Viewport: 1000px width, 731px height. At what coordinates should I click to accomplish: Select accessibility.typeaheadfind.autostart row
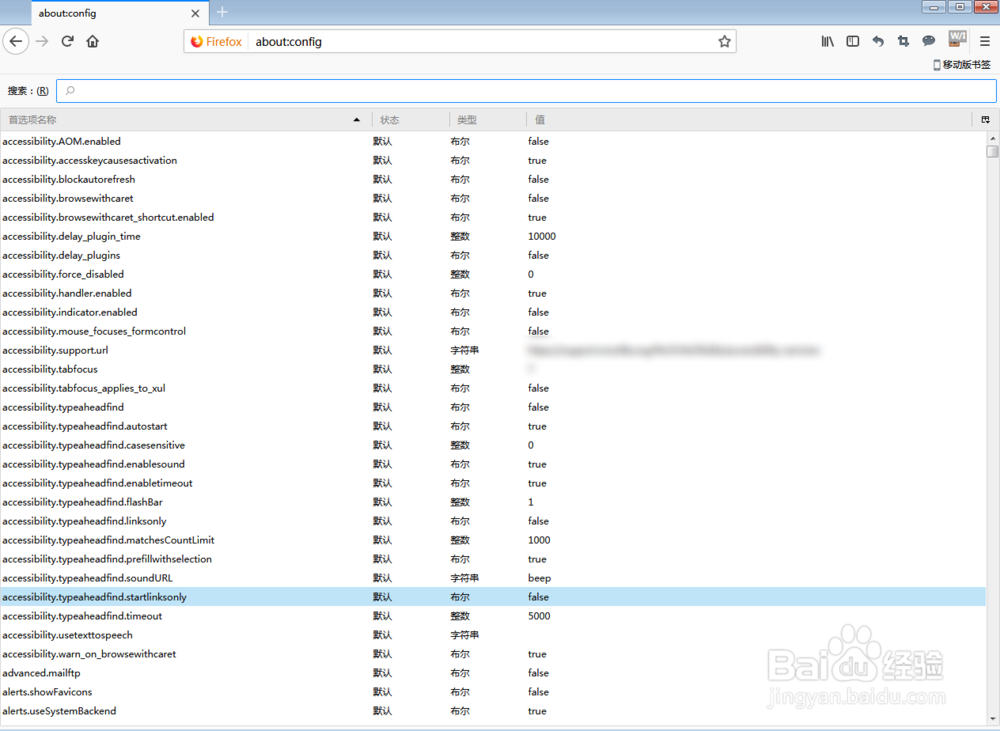pyautogui.click(x=492, y=426)
